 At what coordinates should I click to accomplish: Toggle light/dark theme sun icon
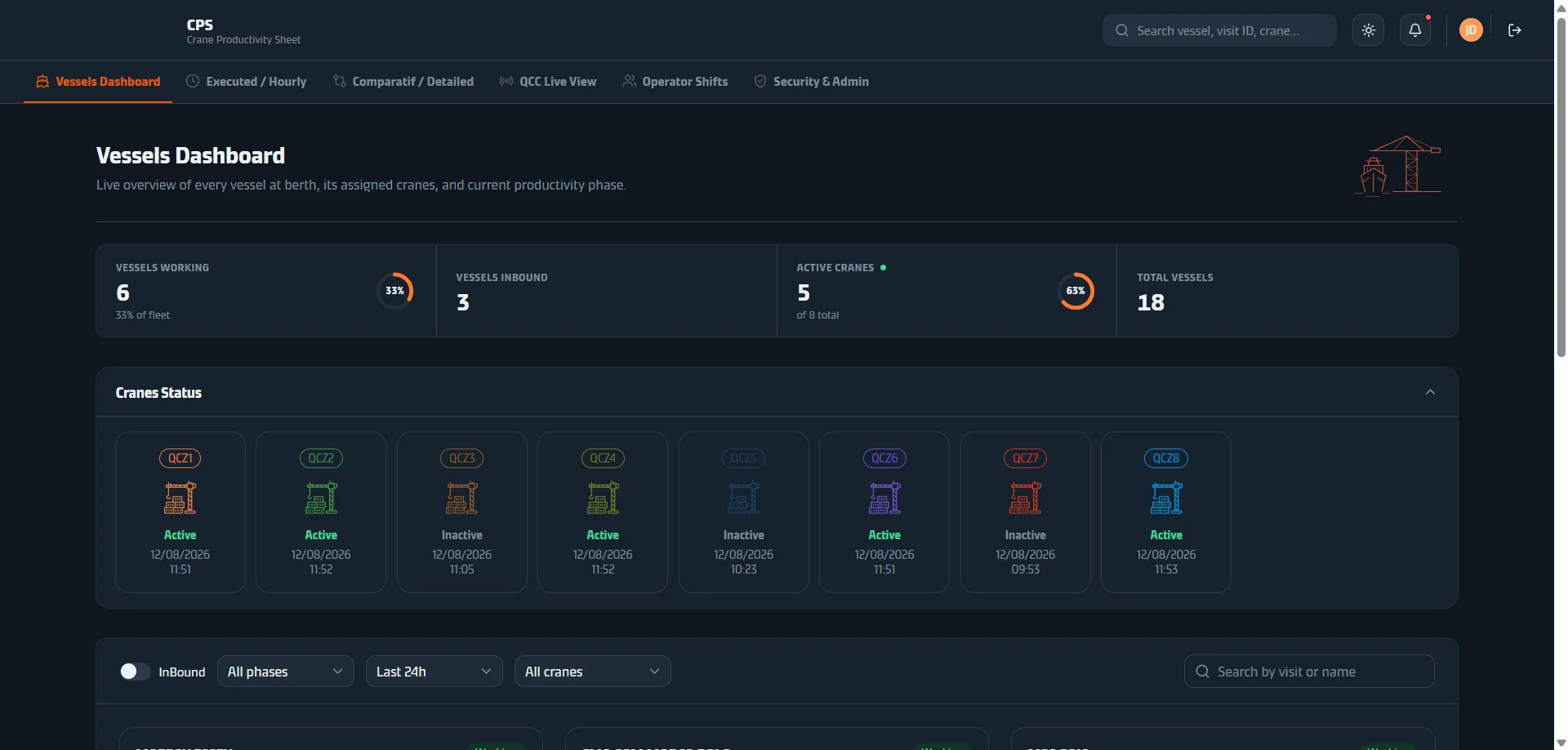point(1369,30)
